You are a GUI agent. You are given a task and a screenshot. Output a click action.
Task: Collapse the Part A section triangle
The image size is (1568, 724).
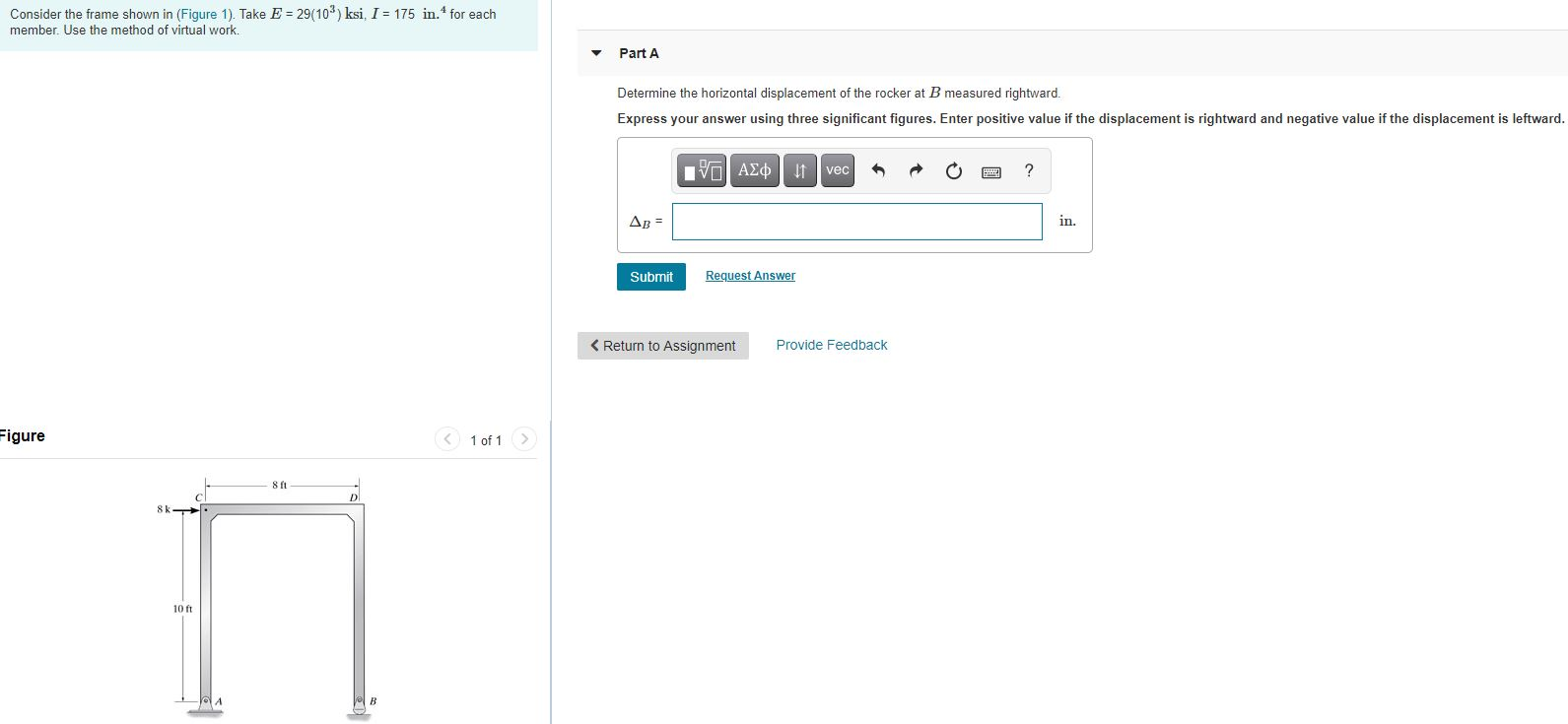[x=596, y=53]
